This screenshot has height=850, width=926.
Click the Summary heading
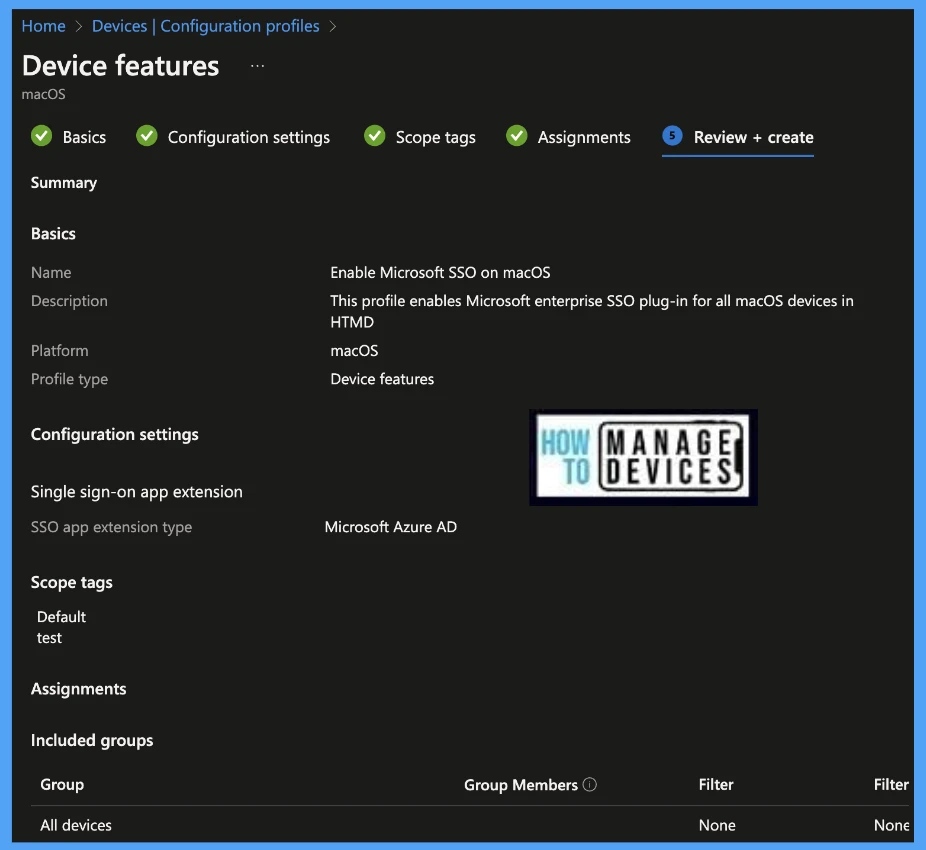(64, 183)
